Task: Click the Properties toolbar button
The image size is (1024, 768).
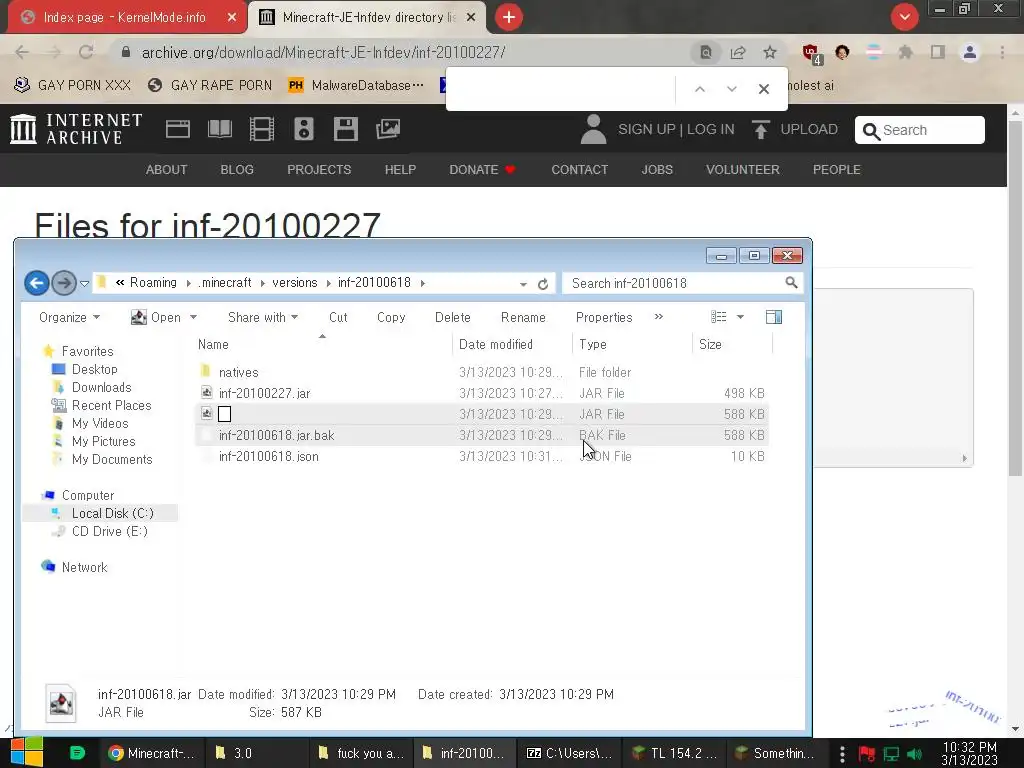Action: (604, 317)
